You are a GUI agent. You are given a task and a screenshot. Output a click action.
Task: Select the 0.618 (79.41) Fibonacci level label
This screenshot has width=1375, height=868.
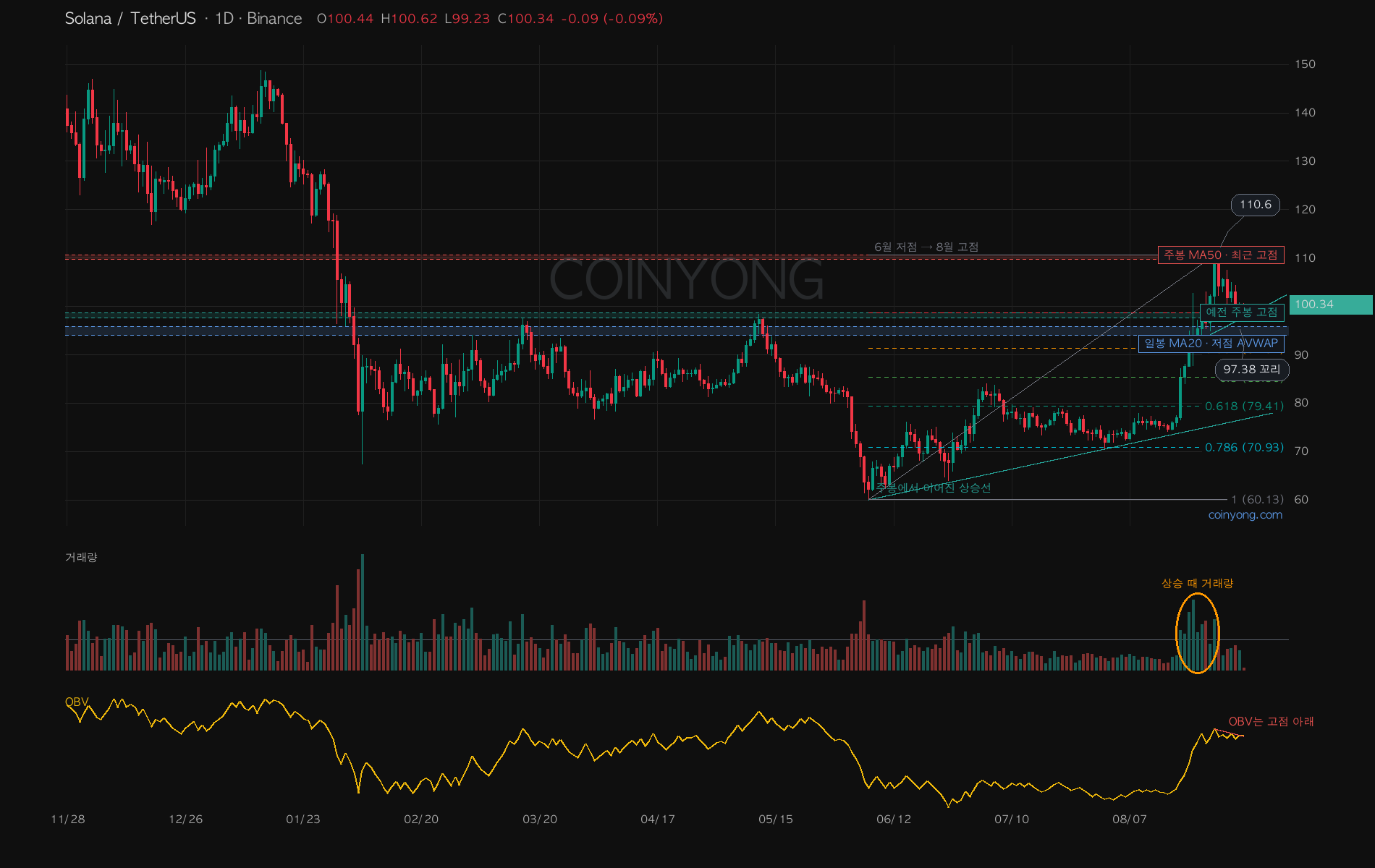(x=1244, y=407)
